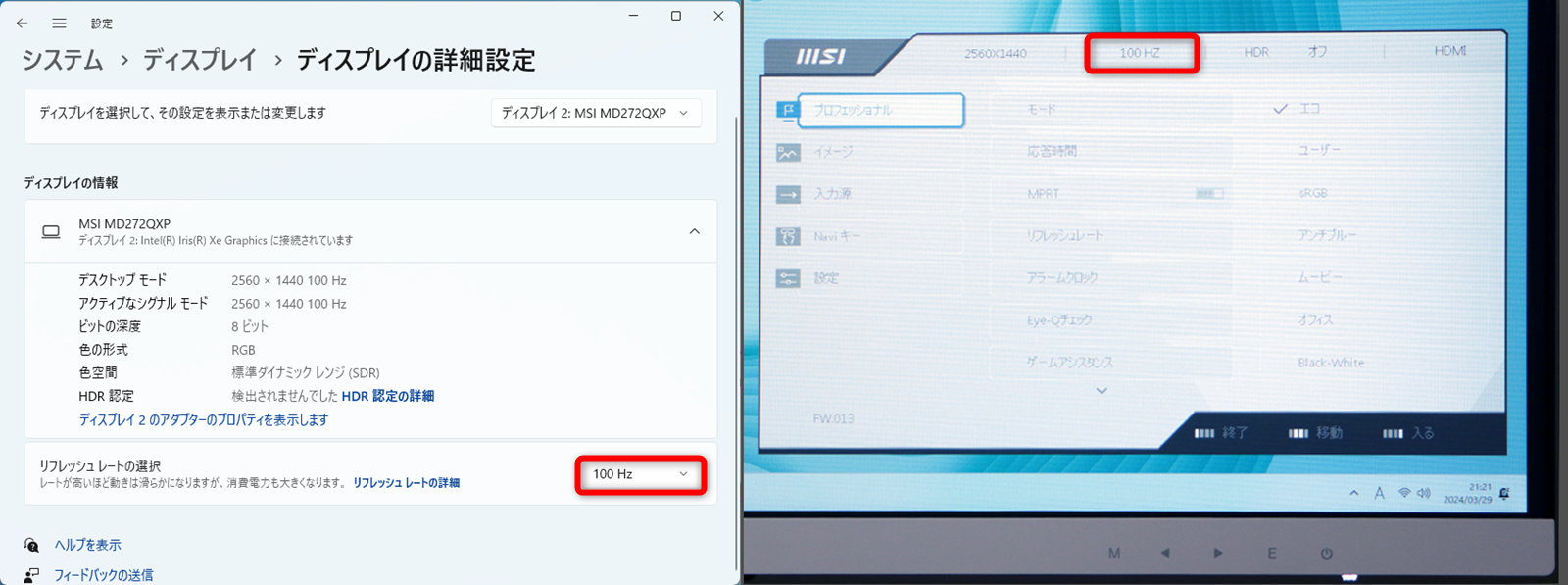
Task: Select the 設定 icon in MSI OSD
Action: click(x=788, y=279)
